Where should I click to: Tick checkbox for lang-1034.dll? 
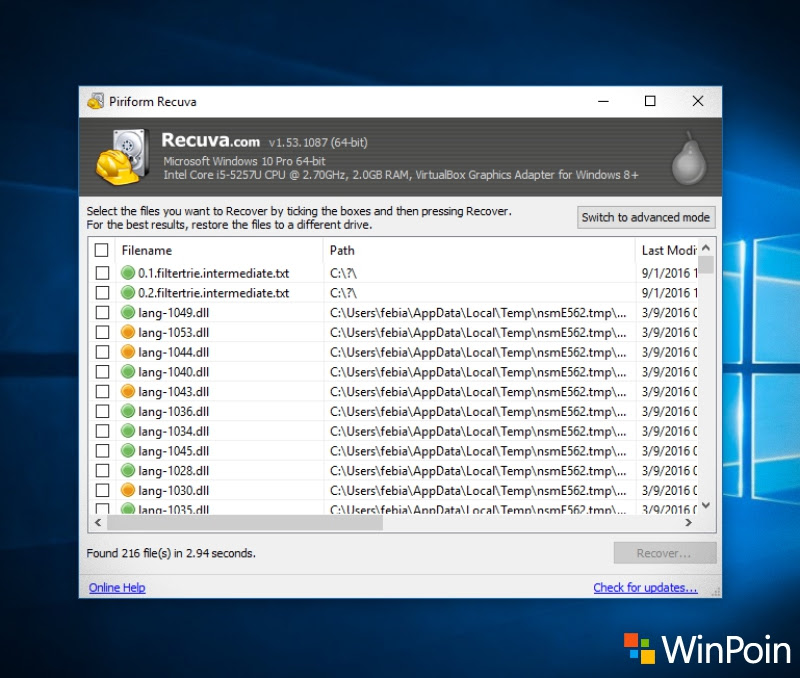[x=102, y=431]
